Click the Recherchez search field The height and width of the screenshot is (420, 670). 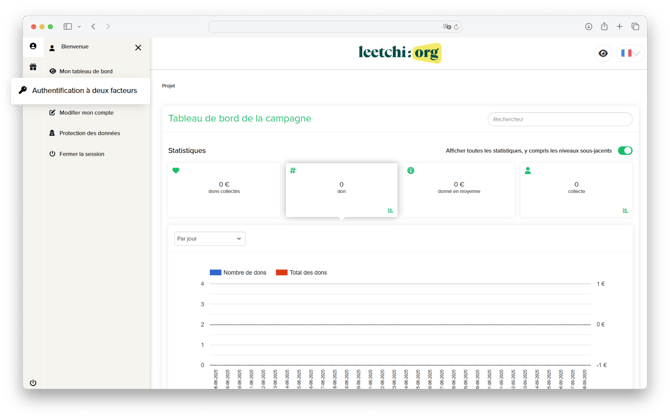coord(560,119)
